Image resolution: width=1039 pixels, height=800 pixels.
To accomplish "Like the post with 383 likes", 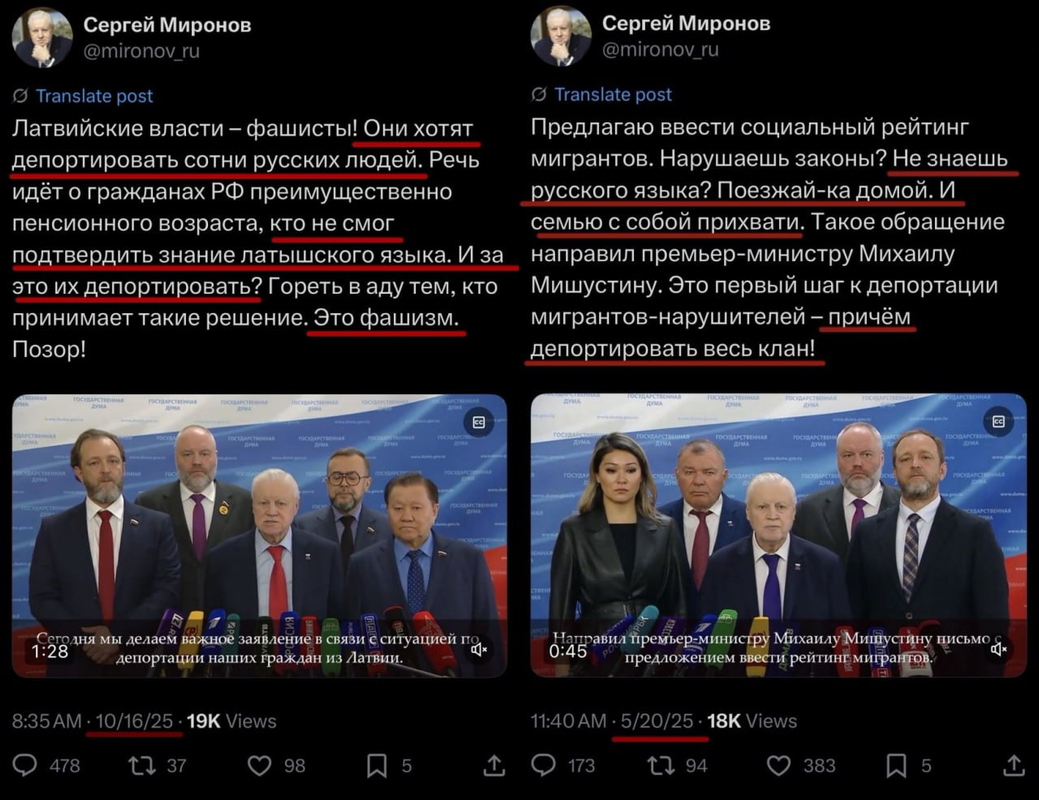I will pos(779,766).
